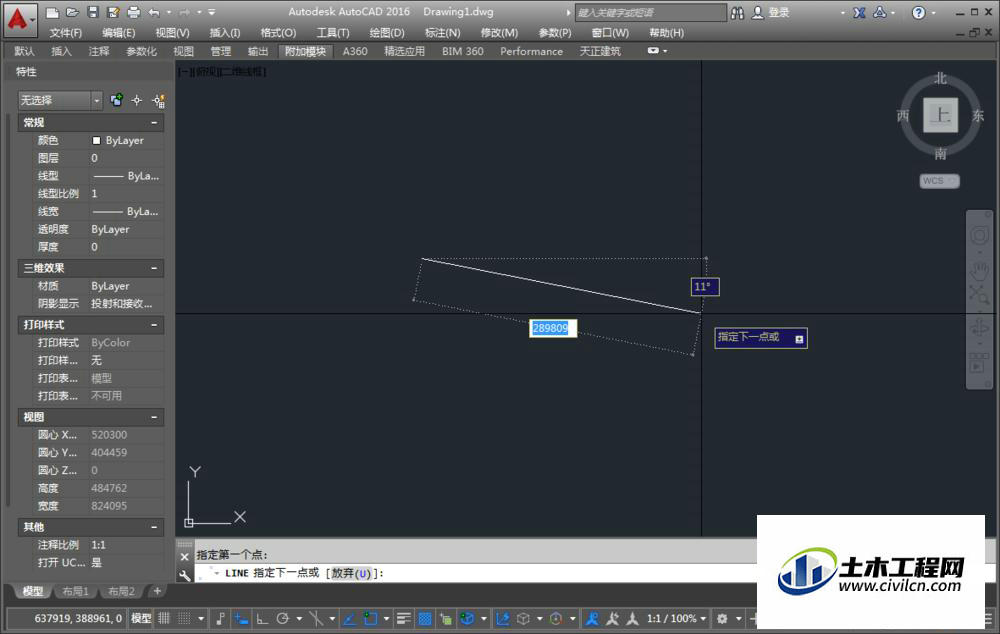Click the Save As icon

click(113, 12)
